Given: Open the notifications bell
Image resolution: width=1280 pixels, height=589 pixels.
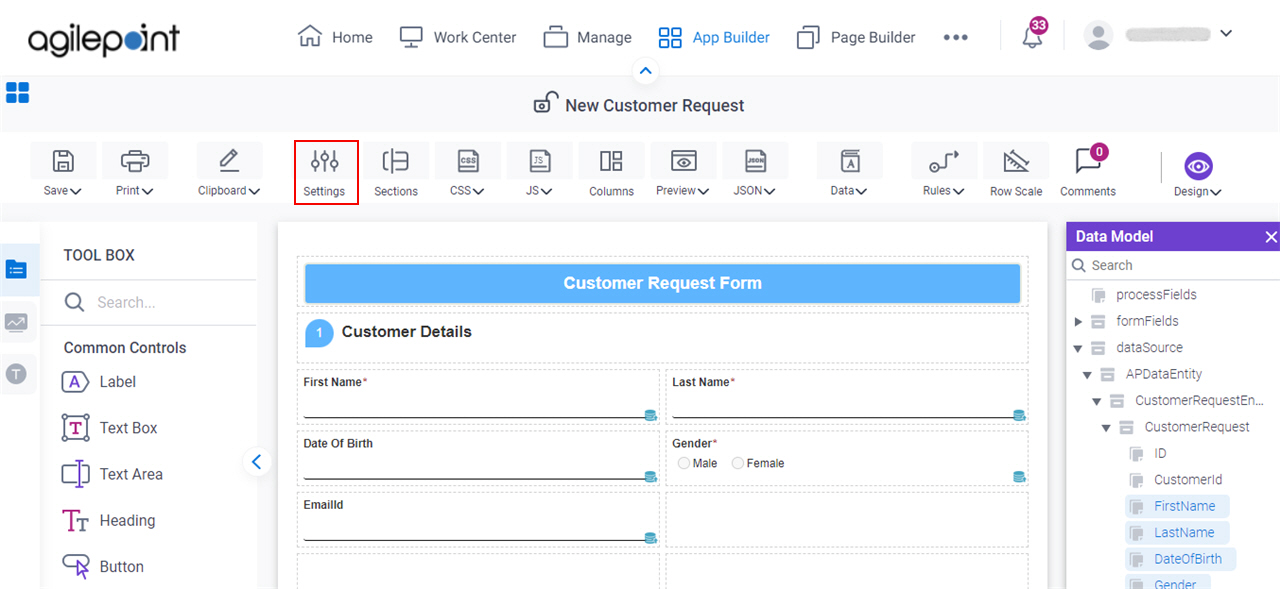Looking at the screenshot, I should click(1032, 37).
